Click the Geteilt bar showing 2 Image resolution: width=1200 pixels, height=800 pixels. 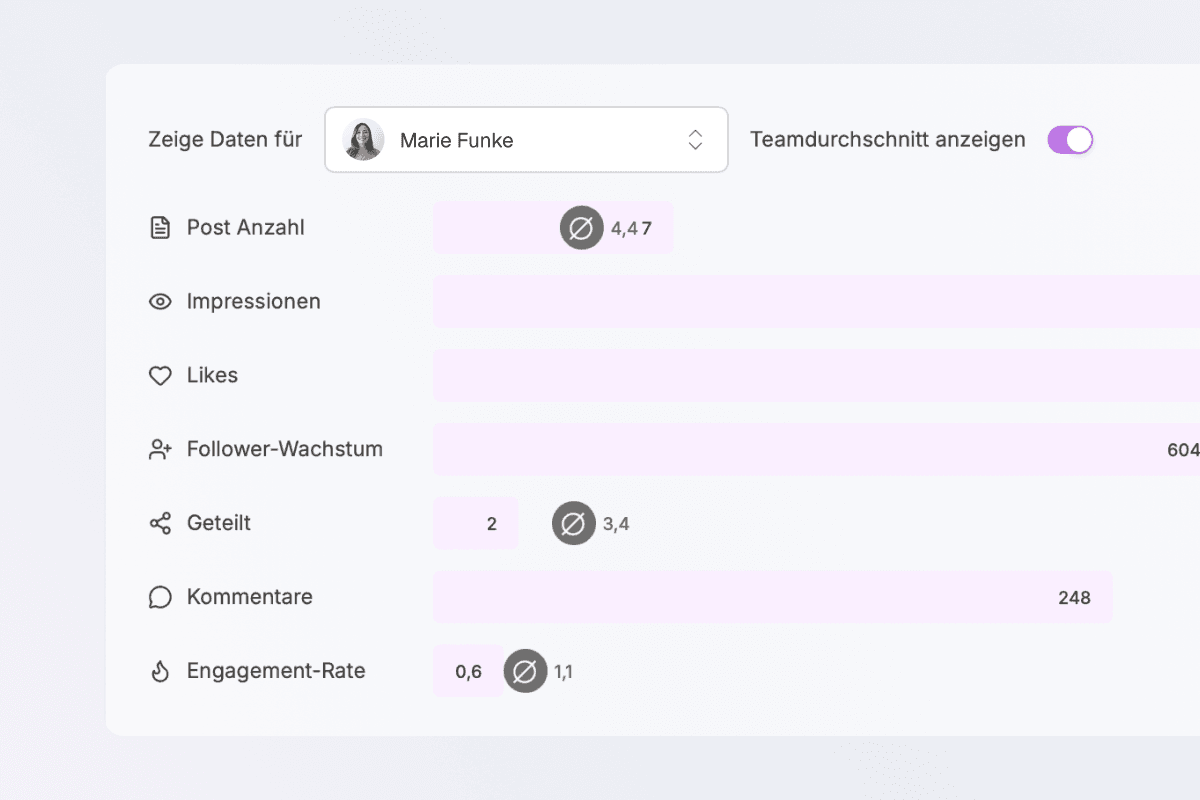click(476, 523)
